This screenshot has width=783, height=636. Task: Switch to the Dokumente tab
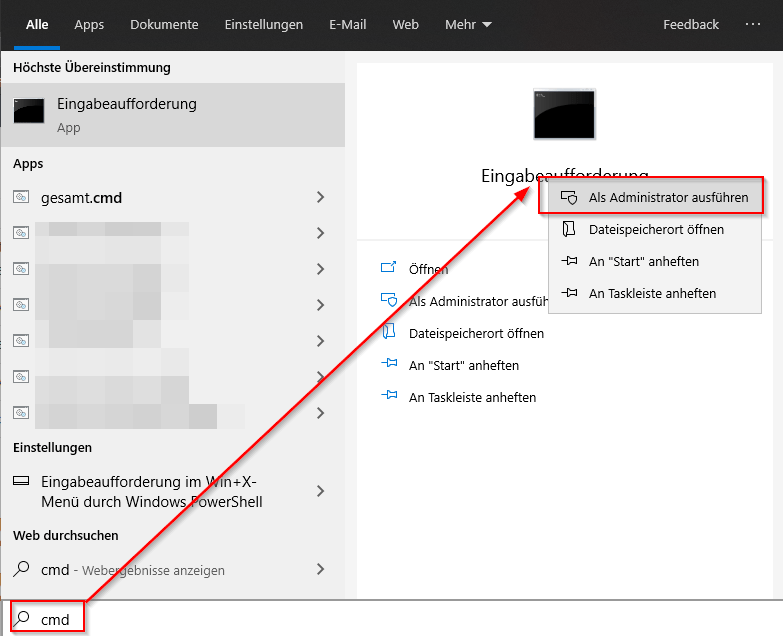pyautogui.click(x=164, y=25)
